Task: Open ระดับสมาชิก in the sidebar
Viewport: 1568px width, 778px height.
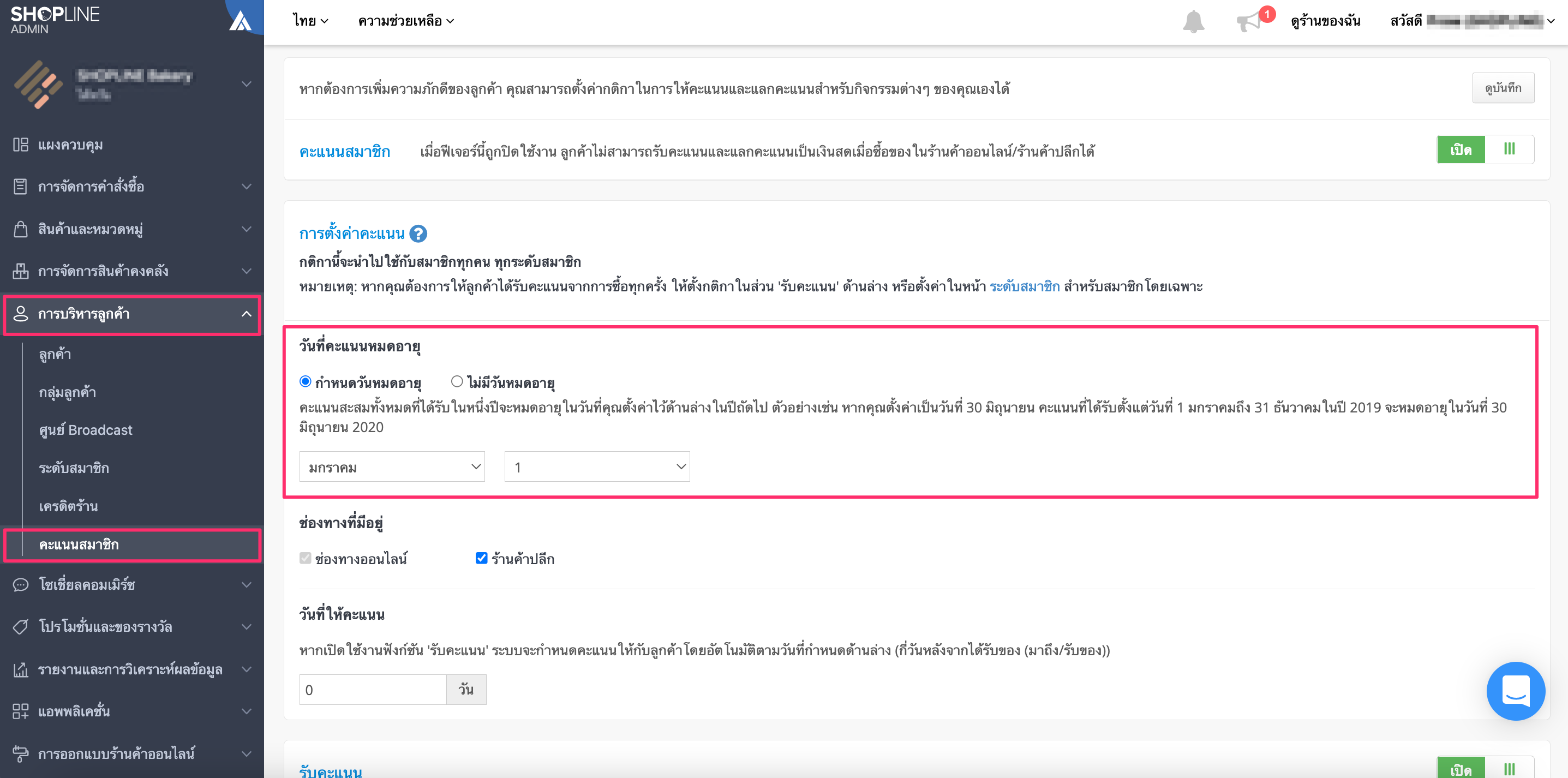Action: click(74, 468)
